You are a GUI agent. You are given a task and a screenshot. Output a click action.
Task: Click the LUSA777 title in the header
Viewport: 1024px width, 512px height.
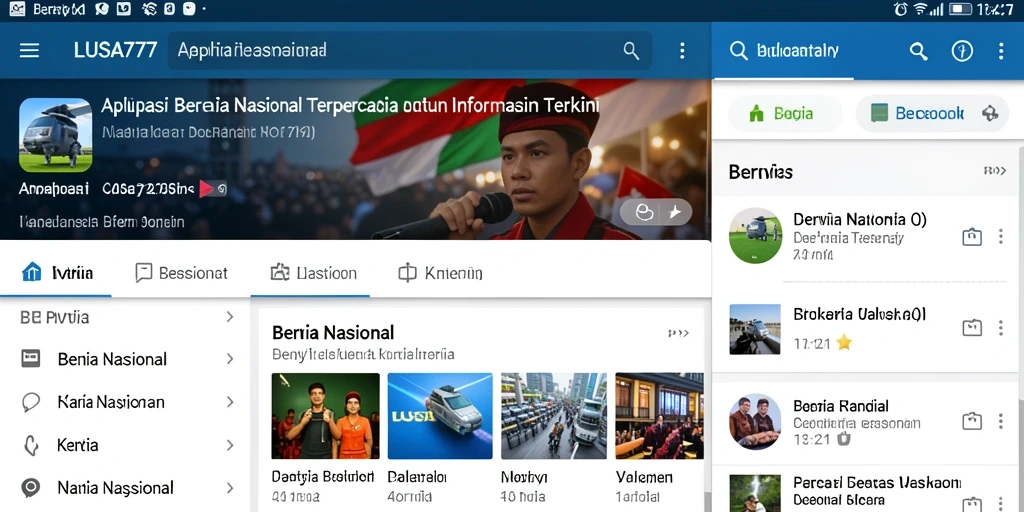tap(115, 50)
